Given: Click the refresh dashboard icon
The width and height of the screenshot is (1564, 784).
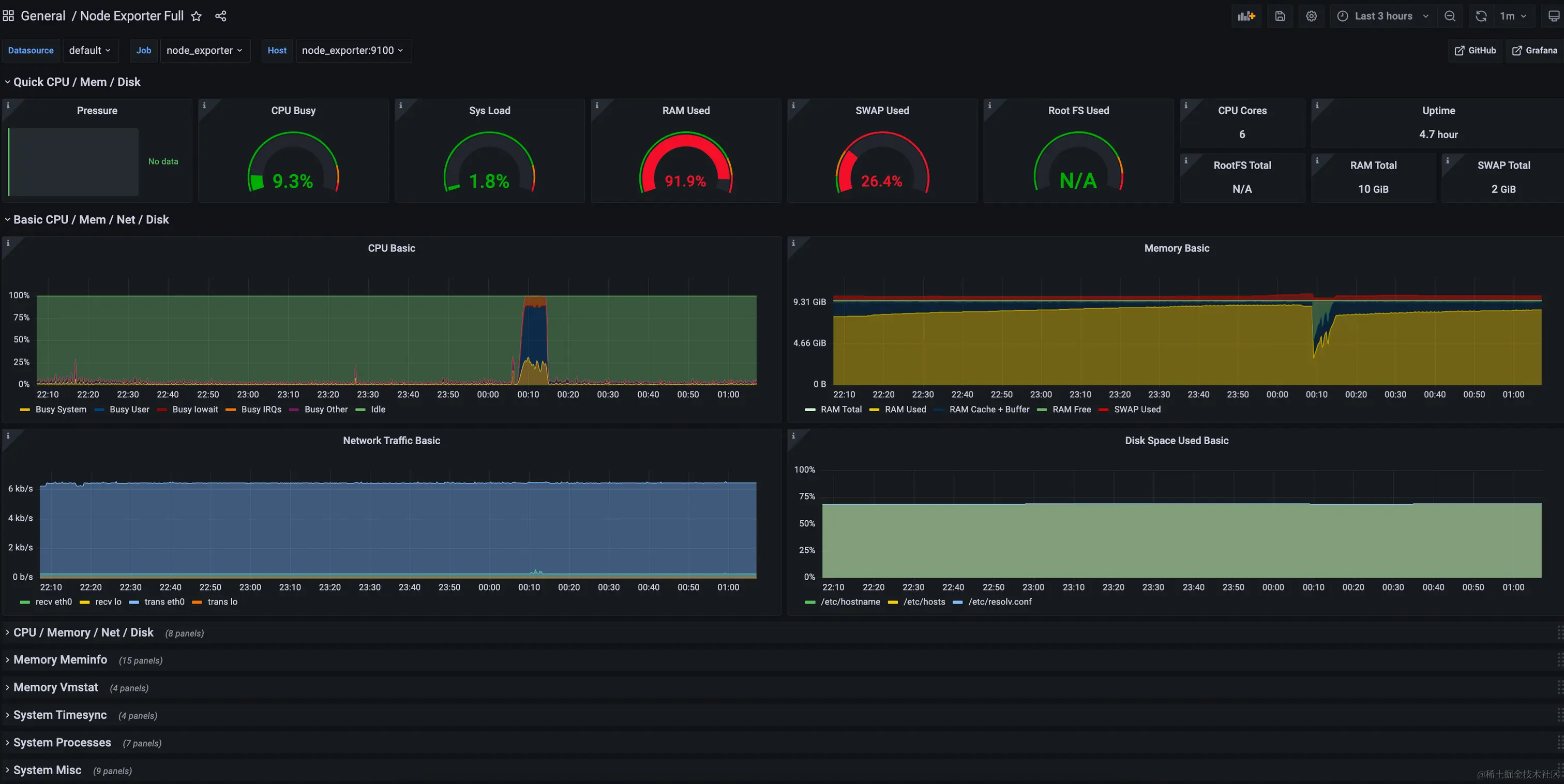Looking at the screenshot, I should [1481, 17].
